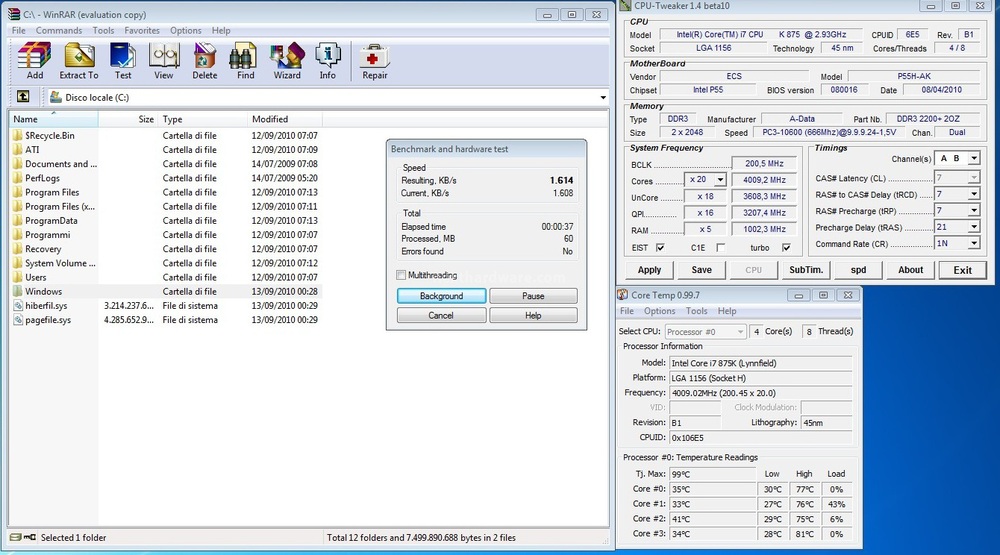Open the Cores multiplier x 20 dropdown
Viewport: 1000px width, 555px height.
[x=720, y=180]
